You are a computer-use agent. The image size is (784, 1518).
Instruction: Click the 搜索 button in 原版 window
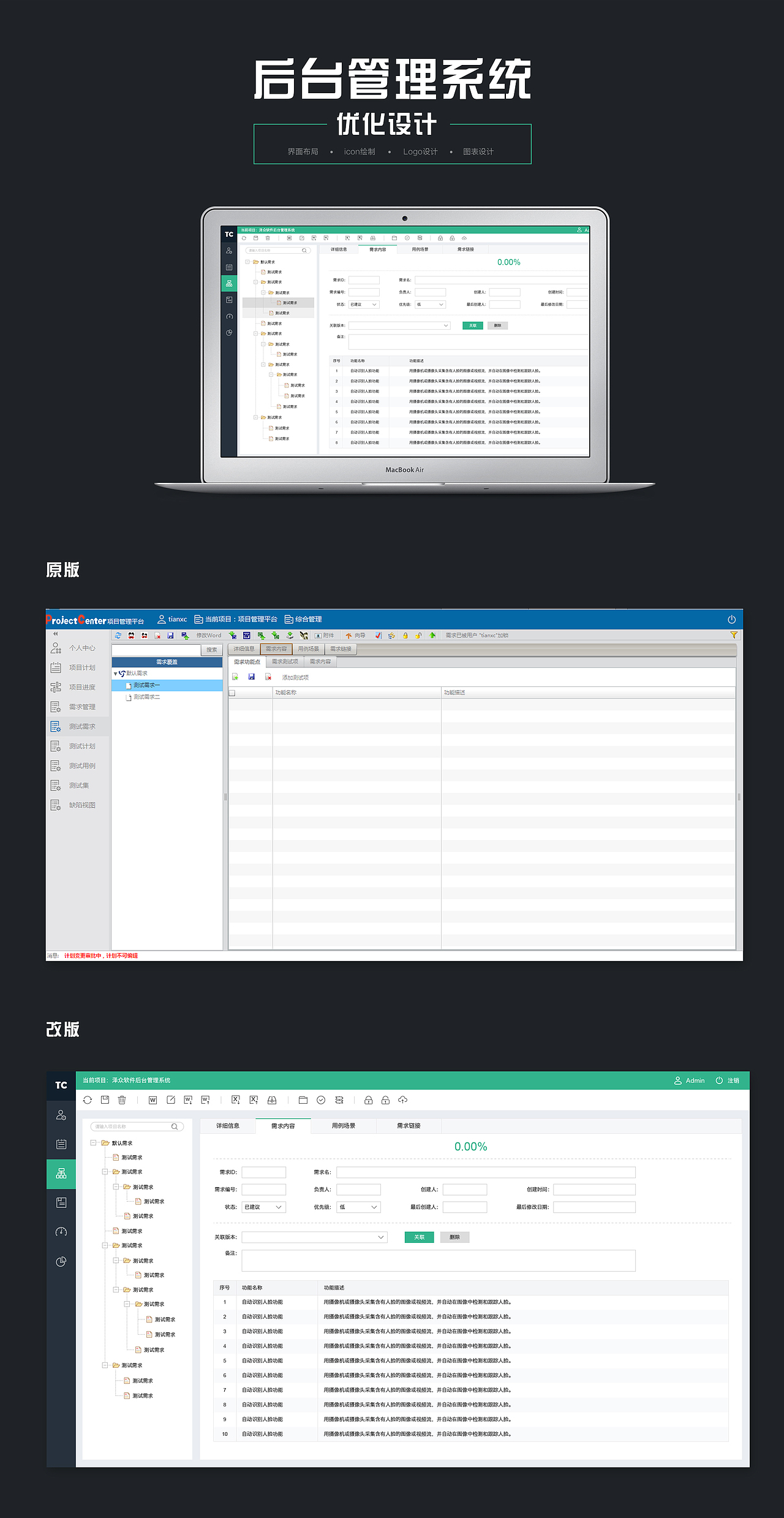tap(212, 650)
